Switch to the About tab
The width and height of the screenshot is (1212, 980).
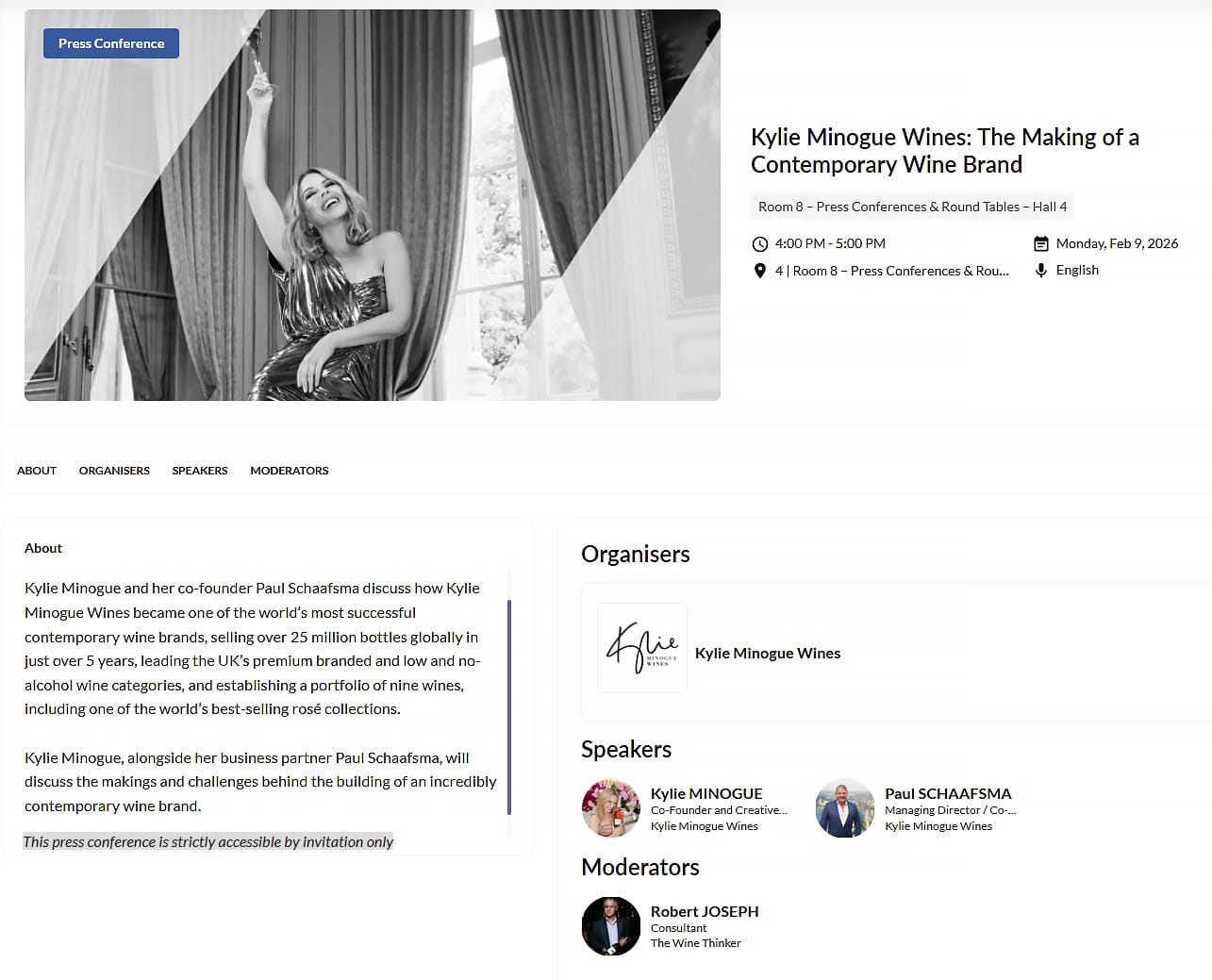37,471
